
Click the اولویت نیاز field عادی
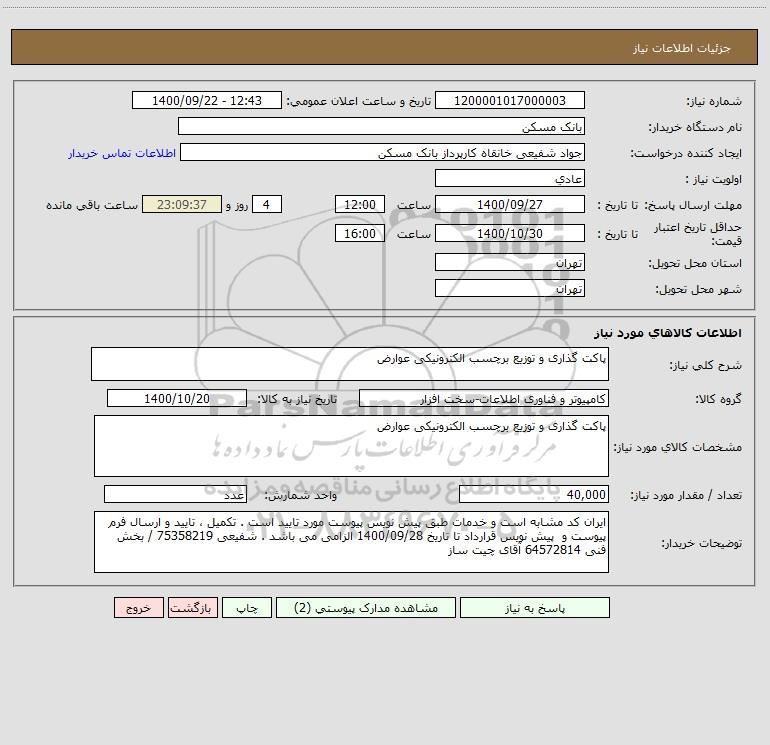pos(510,178)
